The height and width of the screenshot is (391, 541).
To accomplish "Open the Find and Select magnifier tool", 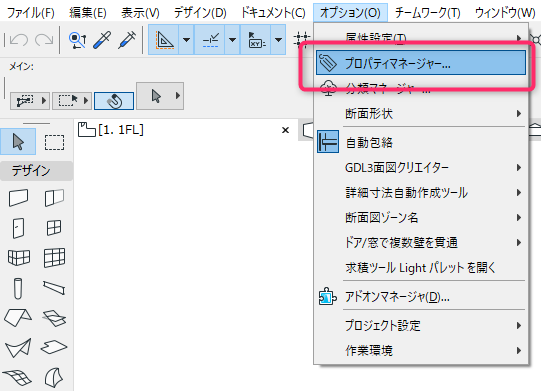I will (77, 40).
